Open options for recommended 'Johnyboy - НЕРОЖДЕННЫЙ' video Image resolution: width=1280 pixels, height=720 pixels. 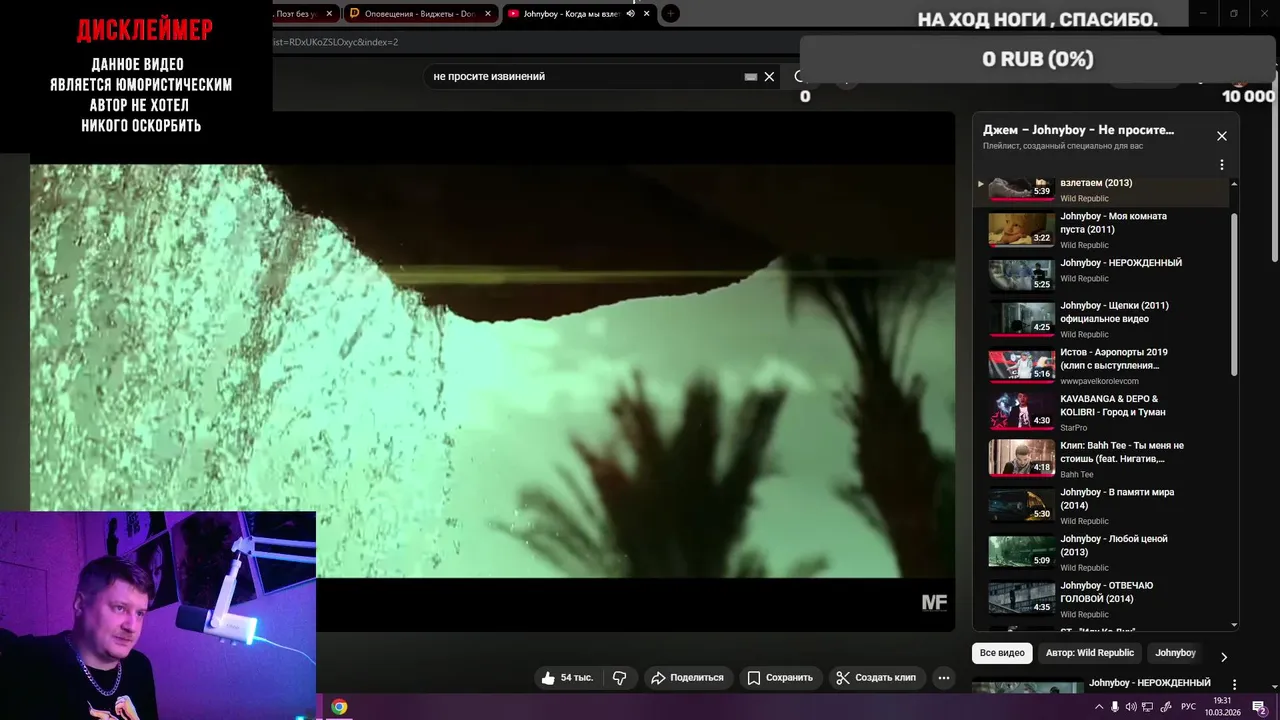pyautogui.click(x=1234, y=685)
